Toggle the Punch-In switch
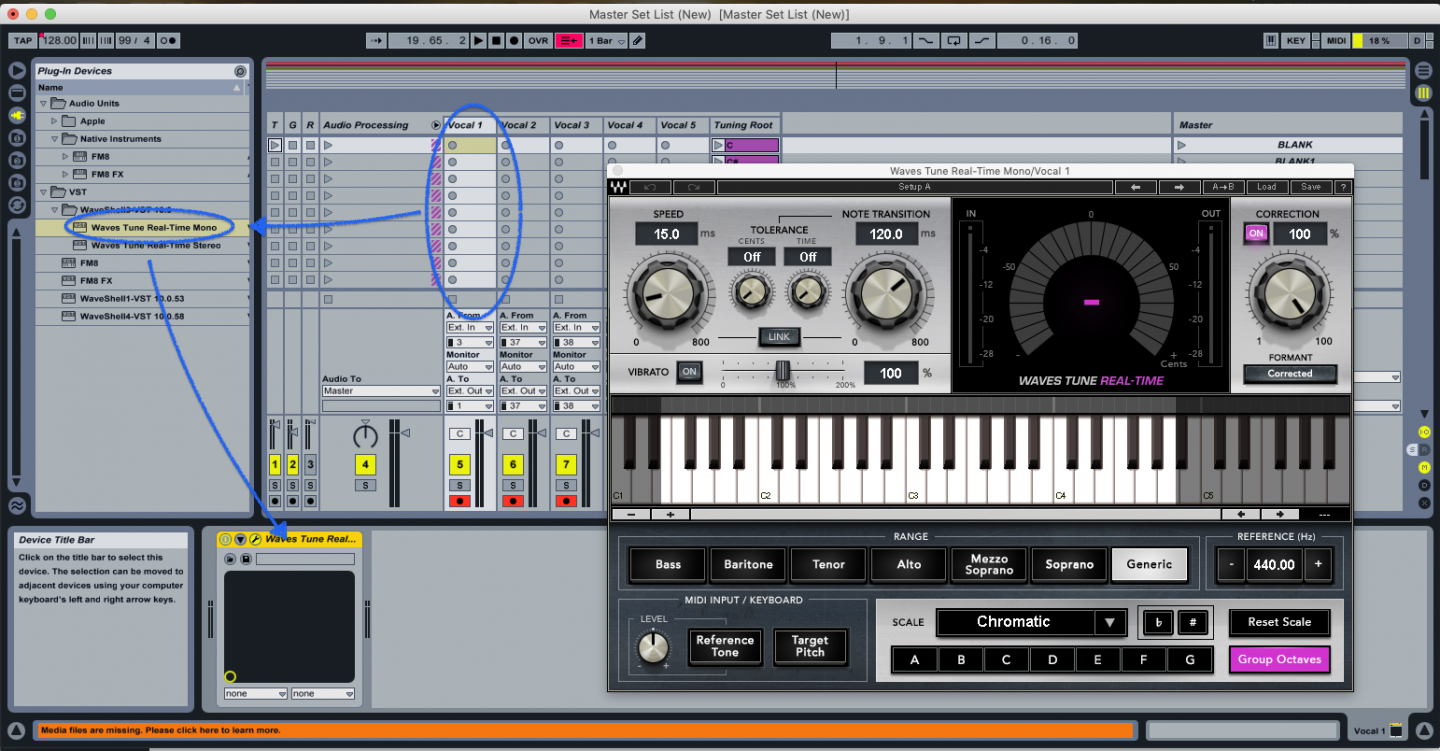This screenshot has width=1440, height=751. (927, 41)
